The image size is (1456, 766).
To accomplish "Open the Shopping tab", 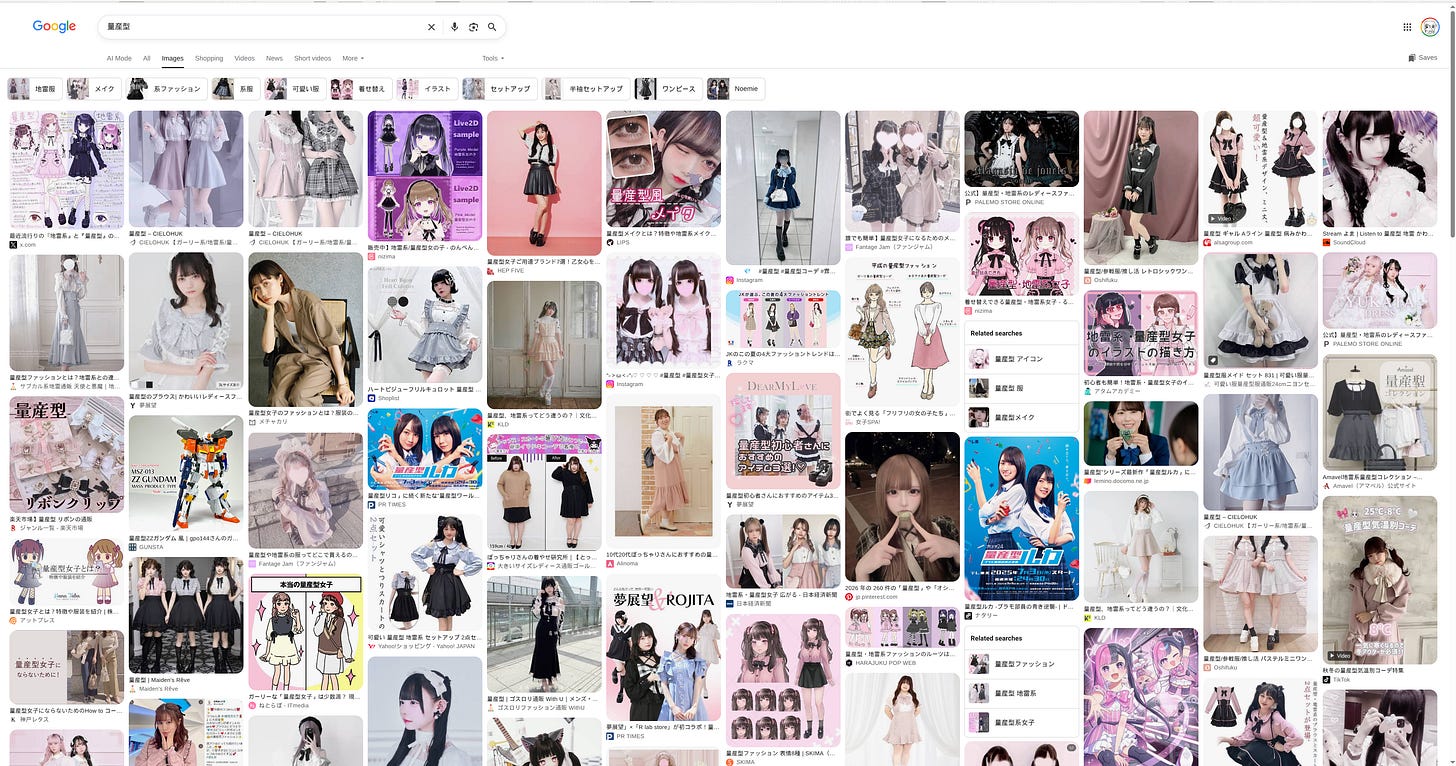I will (209, 58).
